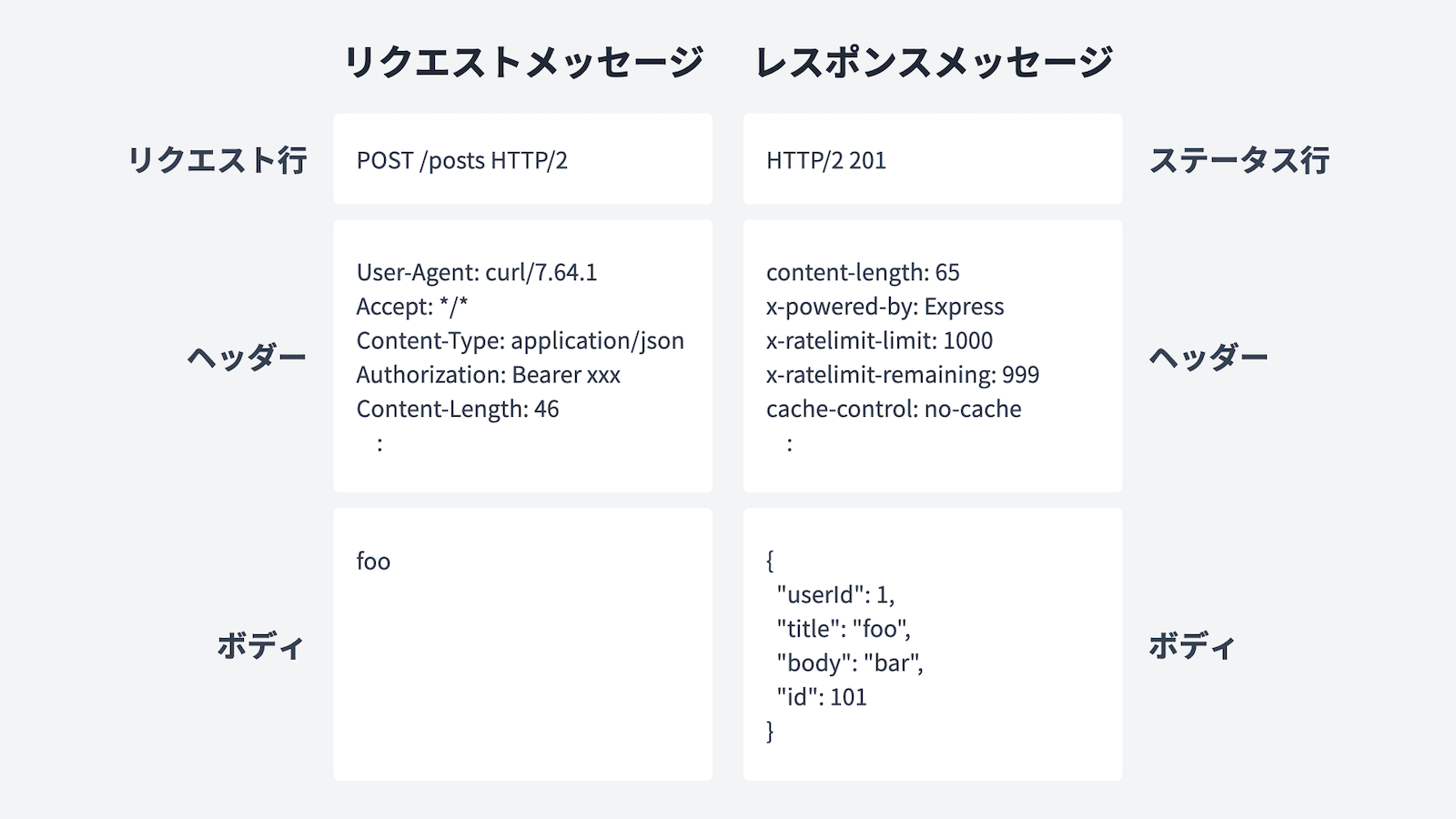Screen dimensions: 1456x819
Task: Click the User-Agent: curl/7.64.1 header line
Action: [477, 272]
